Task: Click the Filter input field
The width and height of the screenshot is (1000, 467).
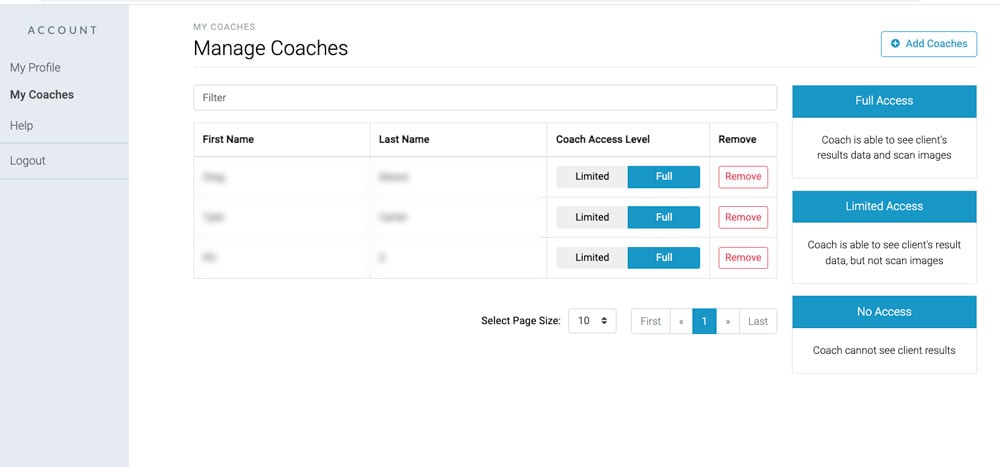Action: pyautogui.click(x=484, y=98)
